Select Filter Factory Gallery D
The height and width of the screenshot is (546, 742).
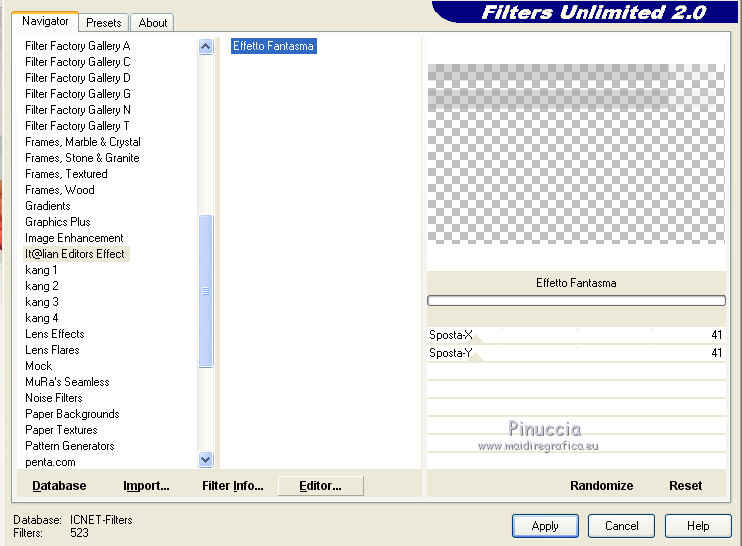(x=78, y=78)
